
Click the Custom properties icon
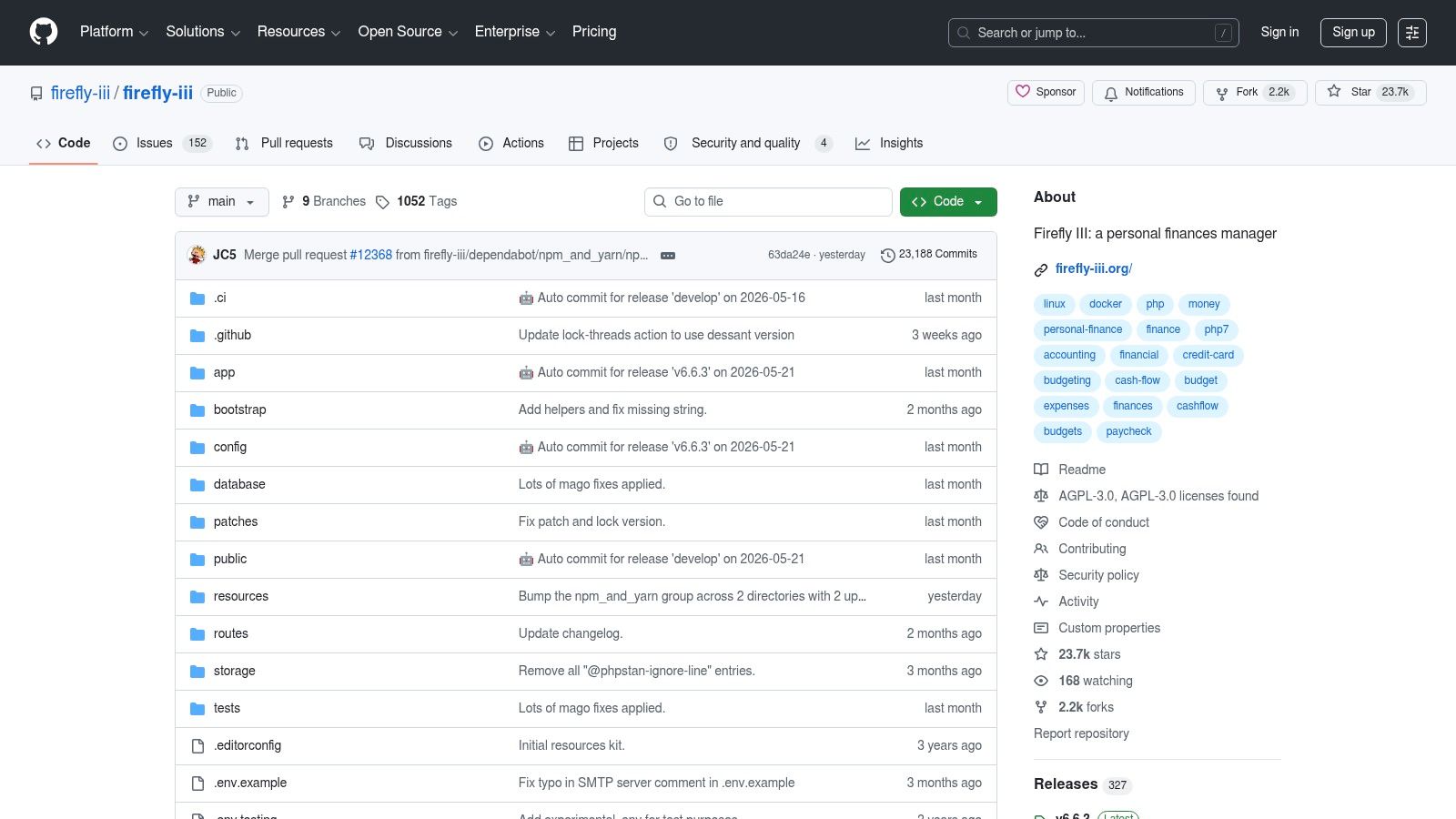pos(1041,628)
